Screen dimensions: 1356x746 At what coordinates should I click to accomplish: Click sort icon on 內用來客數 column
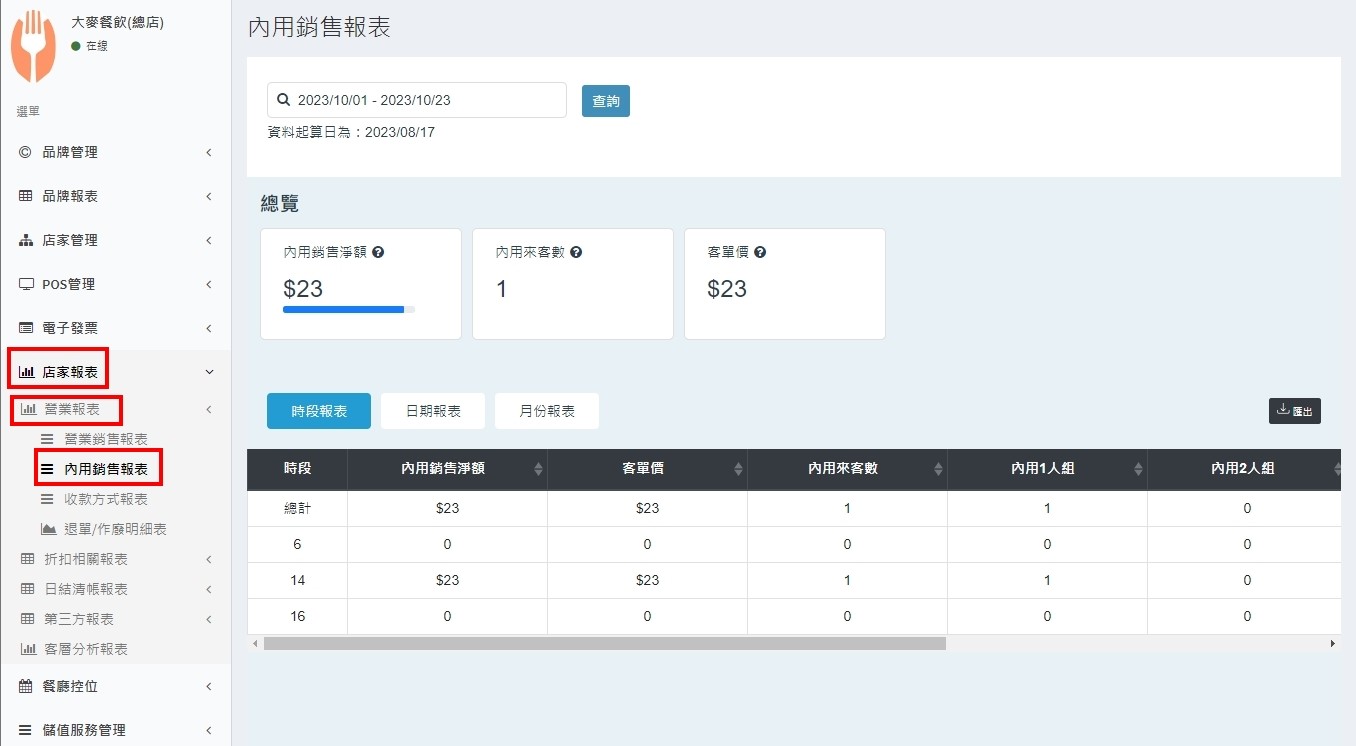938,469
